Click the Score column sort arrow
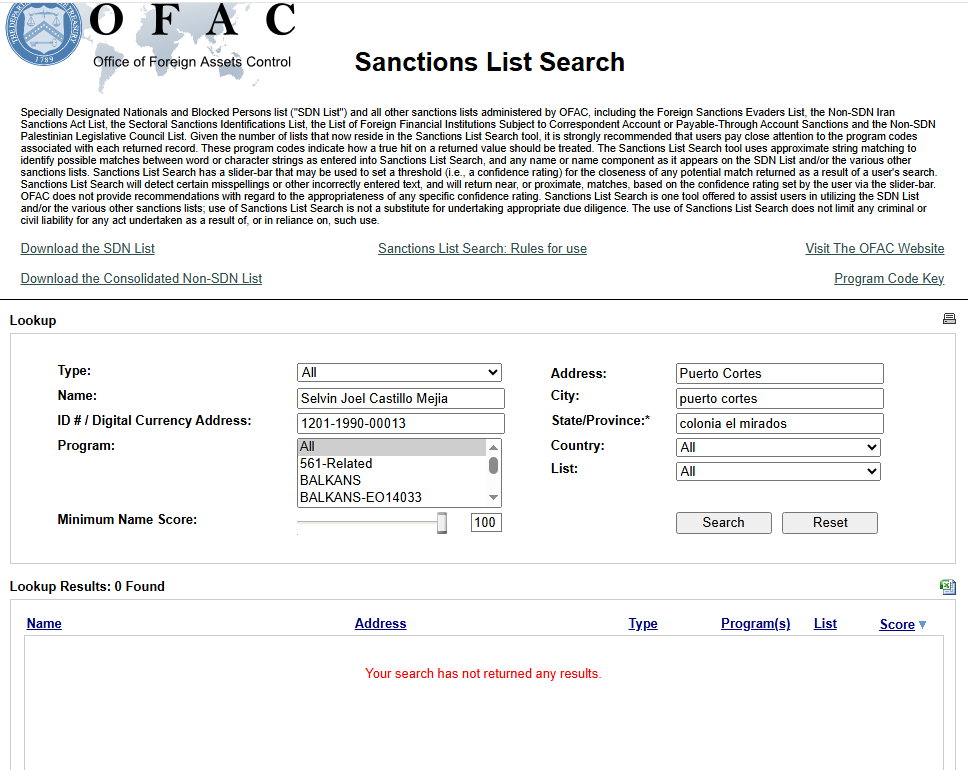 pyautogui.click(x=922, y=625)
